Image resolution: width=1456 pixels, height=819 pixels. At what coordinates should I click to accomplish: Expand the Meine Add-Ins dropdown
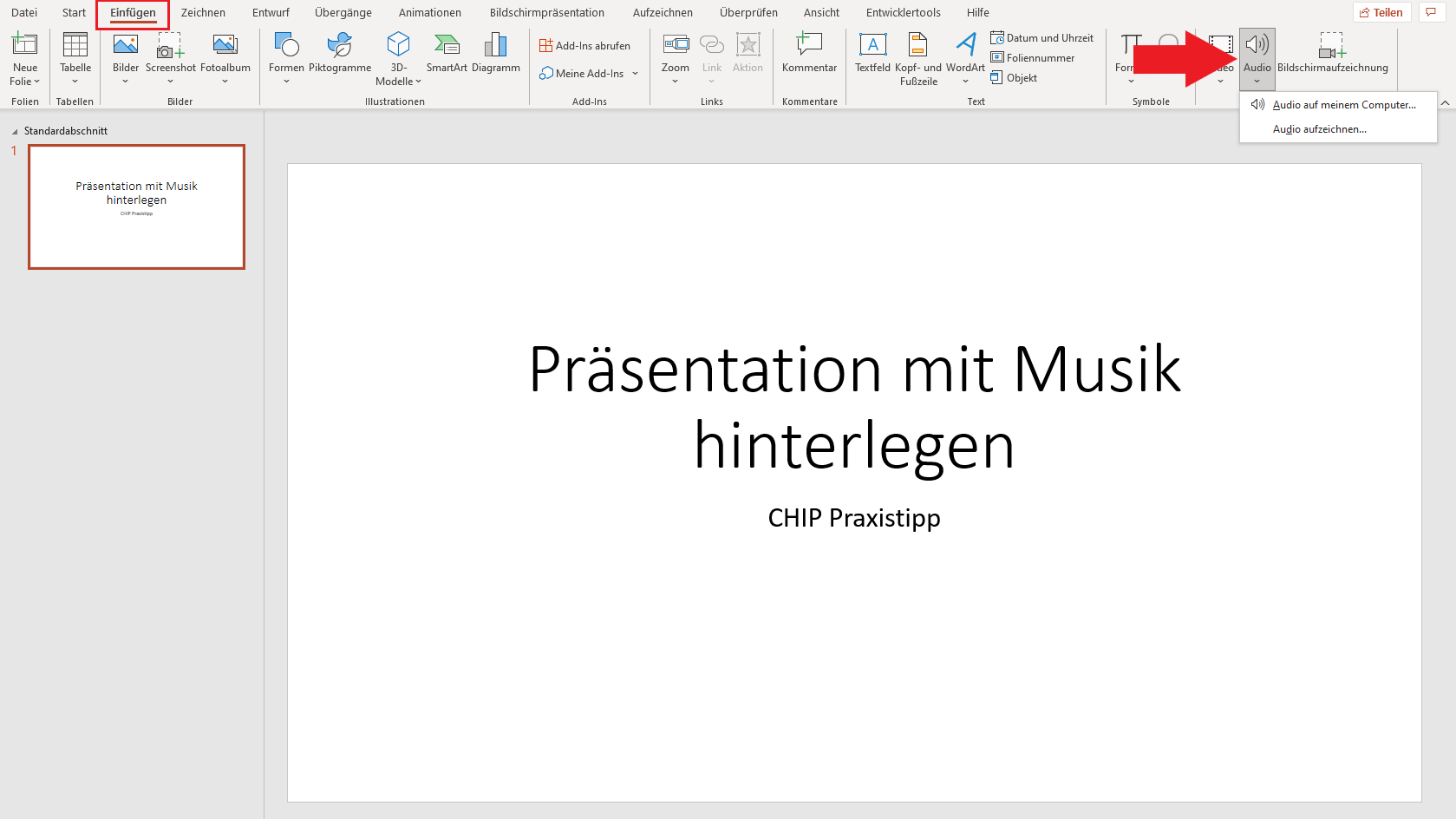[x=636, y=73]
